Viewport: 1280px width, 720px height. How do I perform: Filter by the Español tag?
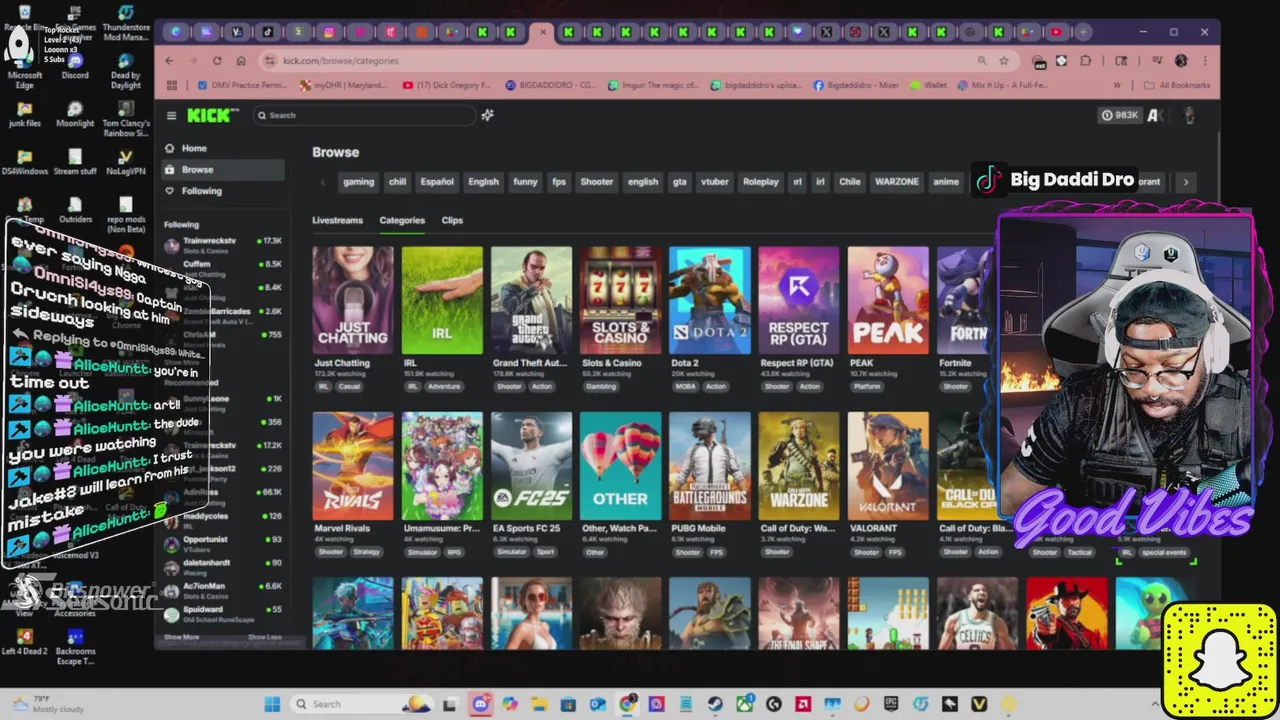point(437,182)
